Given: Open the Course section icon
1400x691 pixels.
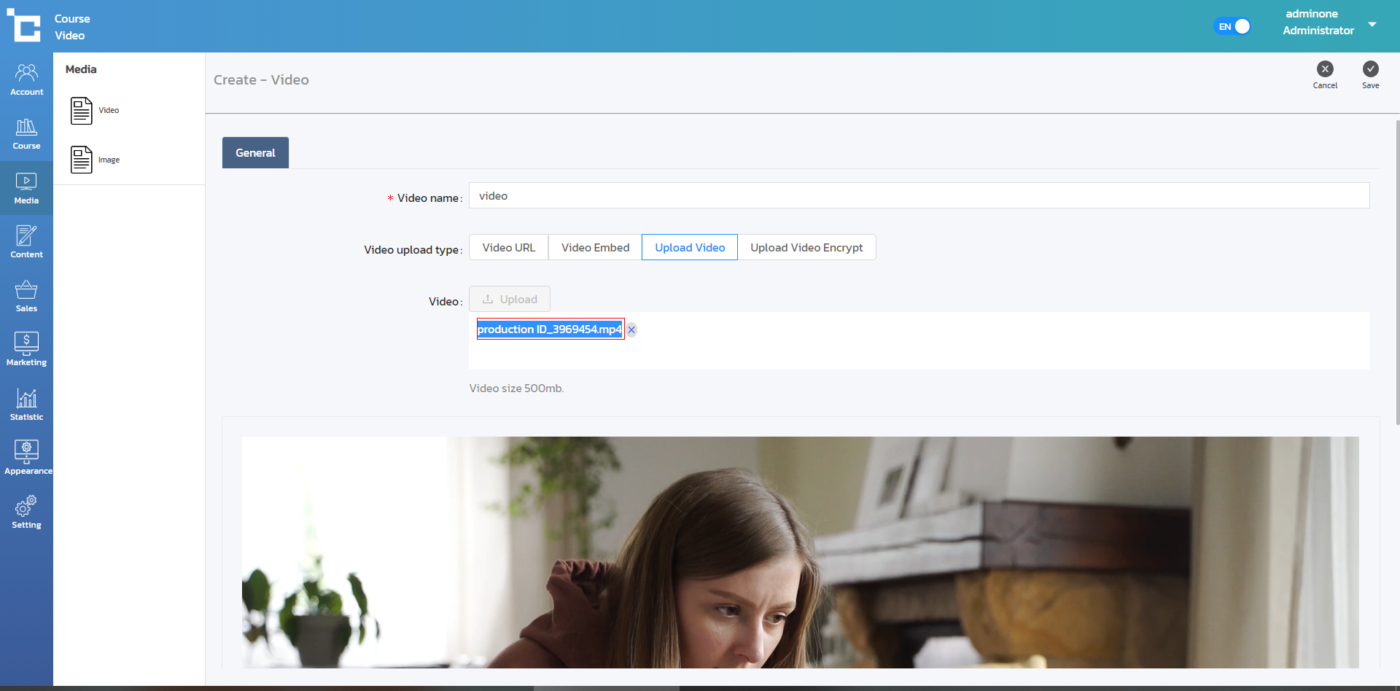Looking at the screenshot, I should click(x=26, y=132).
